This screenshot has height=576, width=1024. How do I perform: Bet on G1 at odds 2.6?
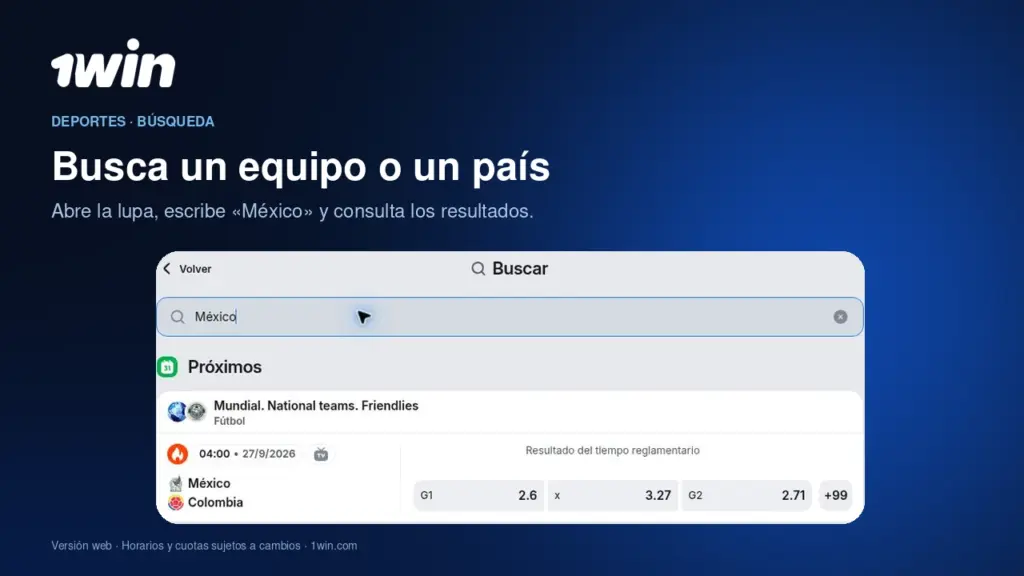point(479,495)
